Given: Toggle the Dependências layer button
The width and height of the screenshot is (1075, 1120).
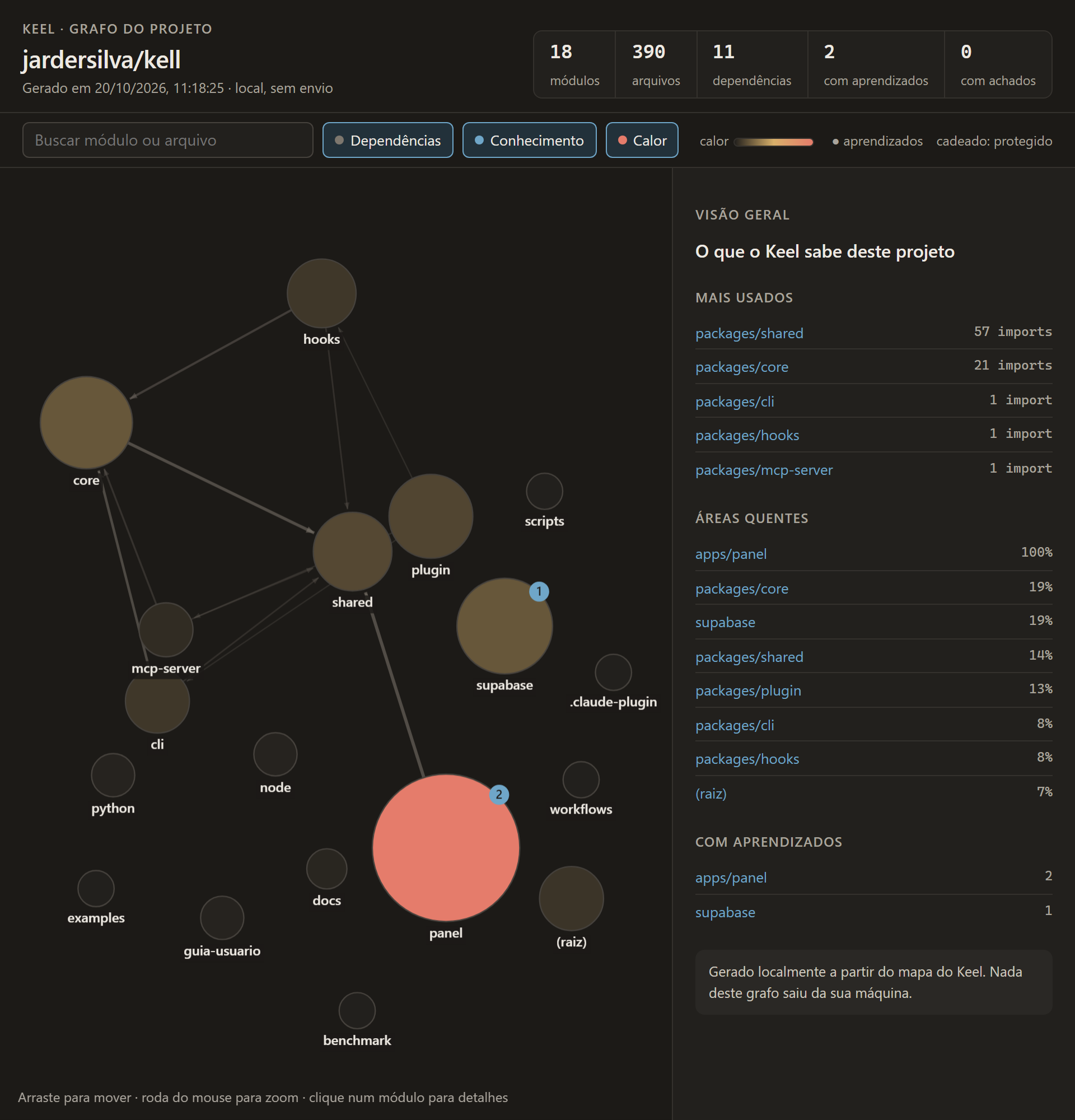Looking at the screenshot, I should pyautogui.click(x=388, y=140).
